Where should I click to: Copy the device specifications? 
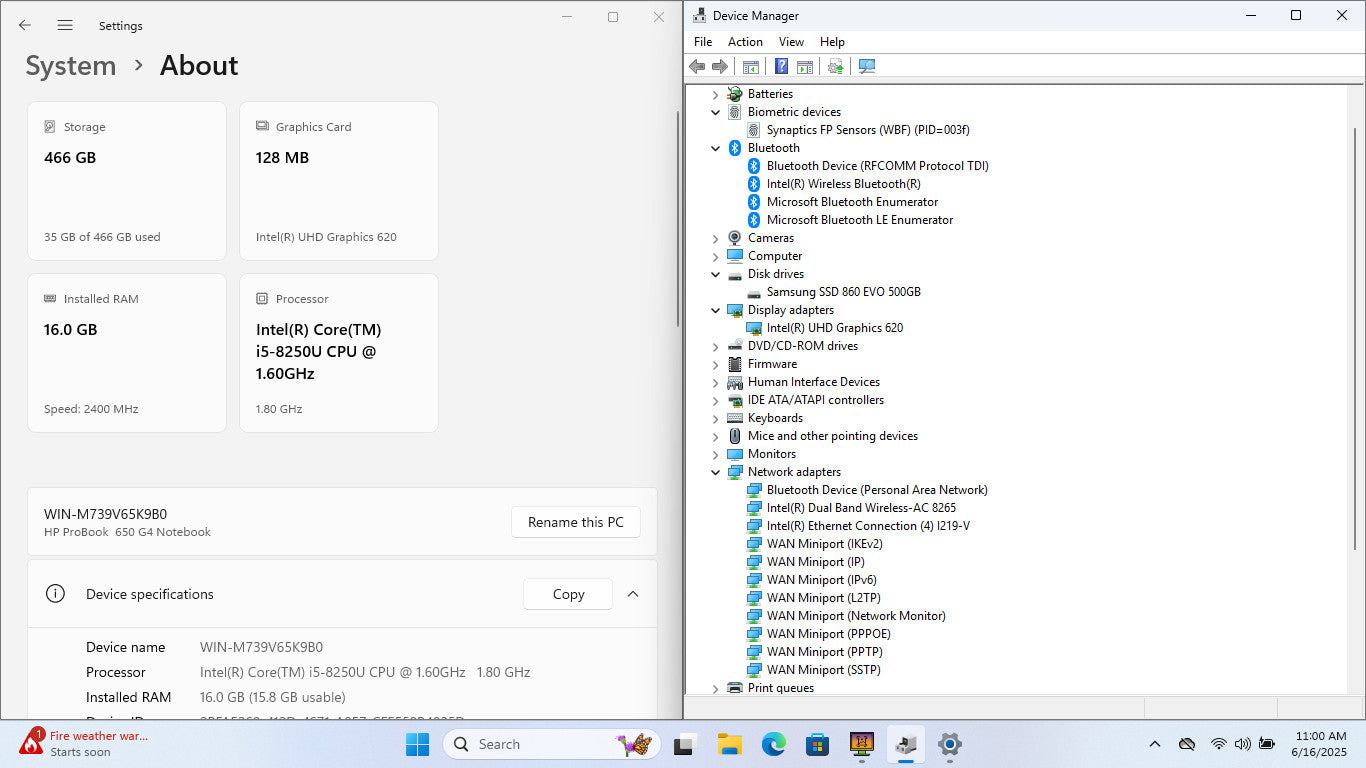tap(568, 594)
